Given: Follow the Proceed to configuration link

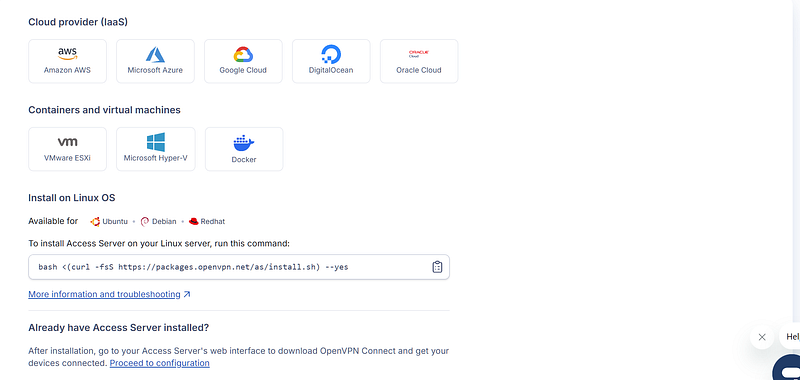Looking at the screenshot, I should click(x=160, y=363).
